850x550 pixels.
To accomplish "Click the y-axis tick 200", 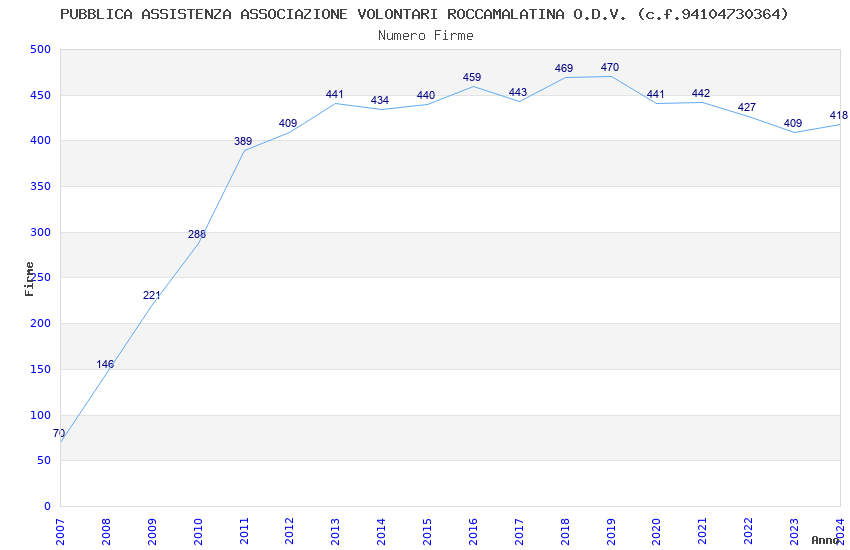I will coord(40,323).
